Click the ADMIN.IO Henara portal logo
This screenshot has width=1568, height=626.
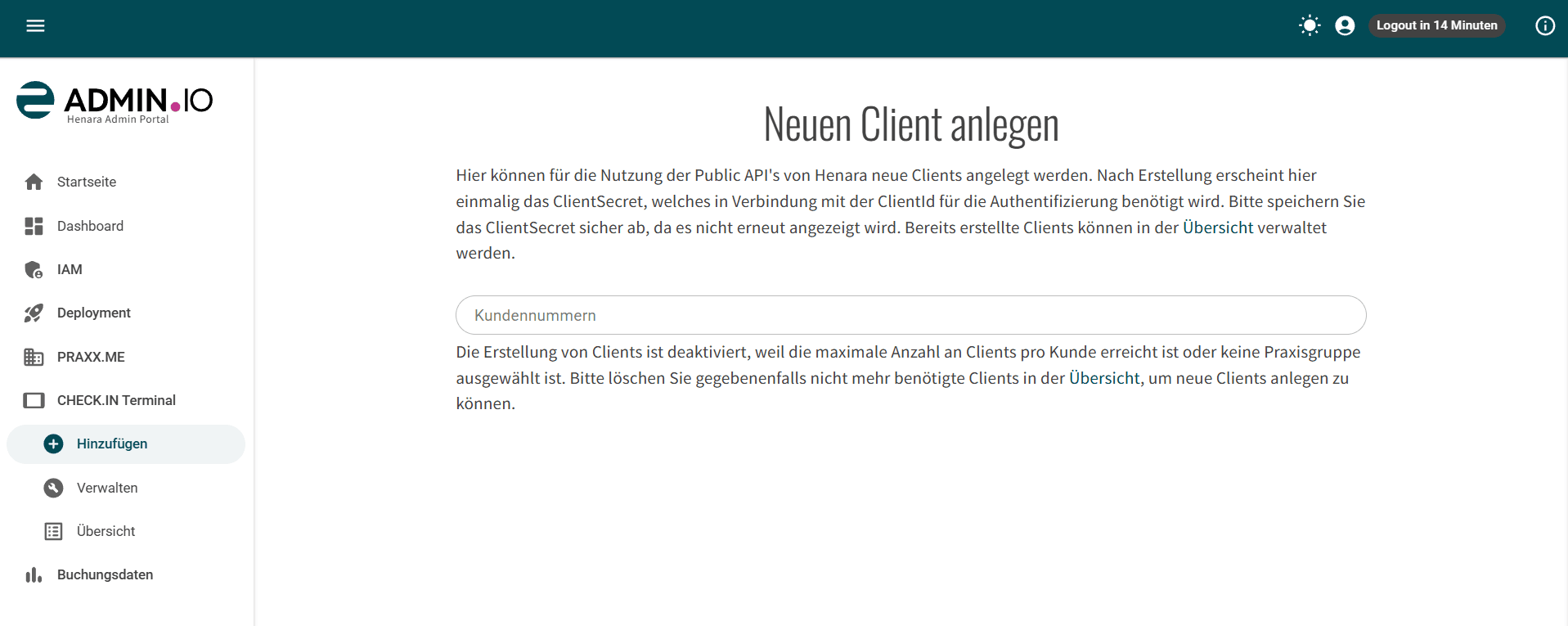(x=115, y=103)
